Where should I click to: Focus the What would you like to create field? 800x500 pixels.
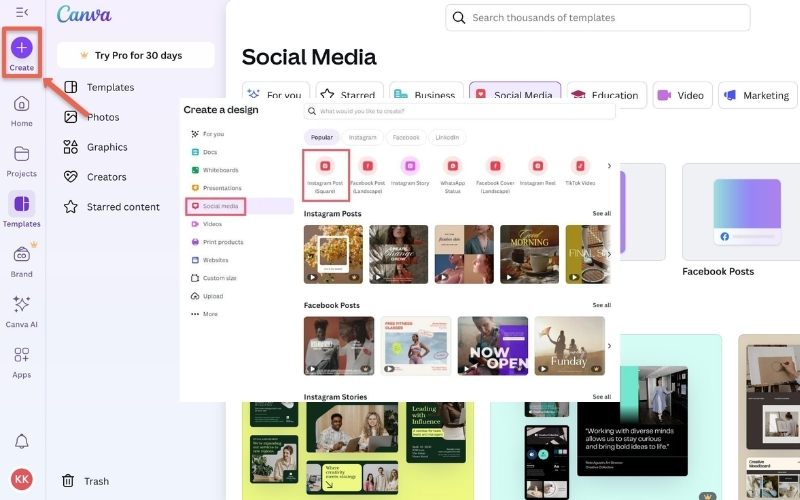pos(460,111)
